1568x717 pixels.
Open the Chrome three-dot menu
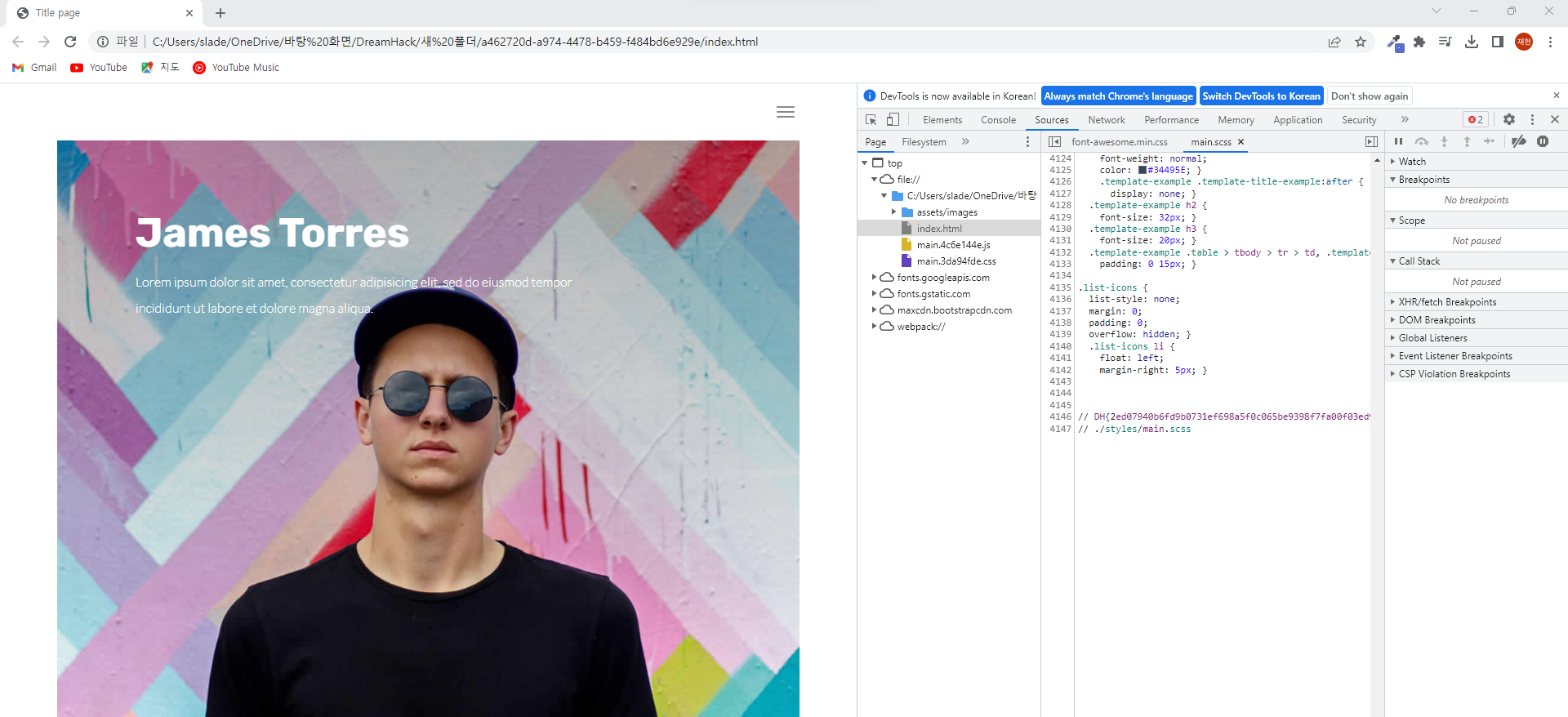[x=1550, y=42]
